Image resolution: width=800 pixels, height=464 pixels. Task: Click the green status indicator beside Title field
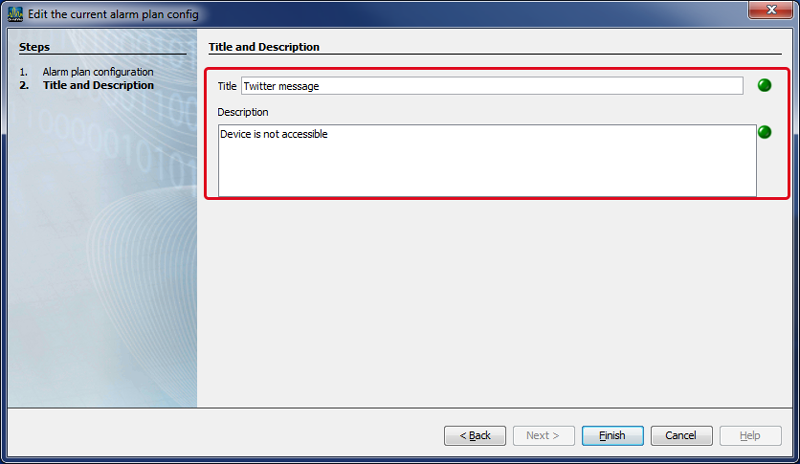764,86
